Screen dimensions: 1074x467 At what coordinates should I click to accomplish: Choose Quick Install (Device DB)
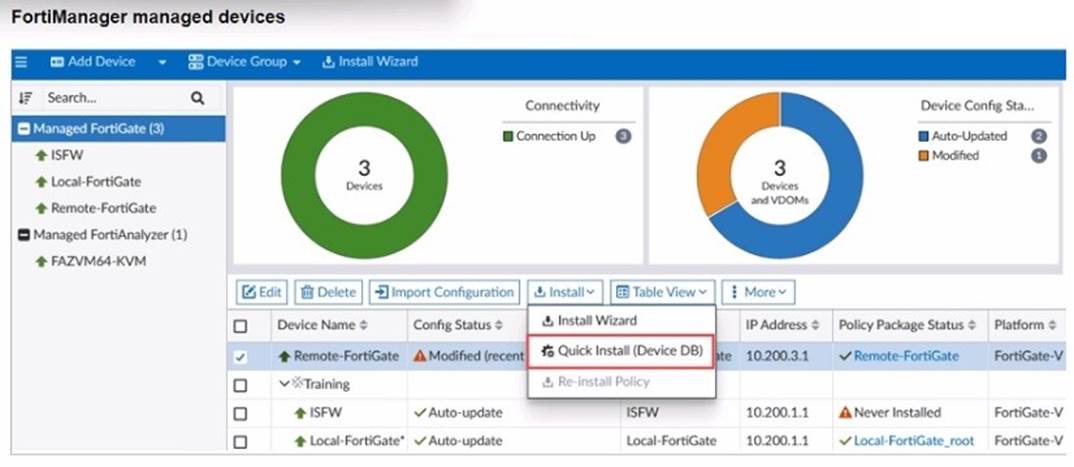(x=621, y=351)
